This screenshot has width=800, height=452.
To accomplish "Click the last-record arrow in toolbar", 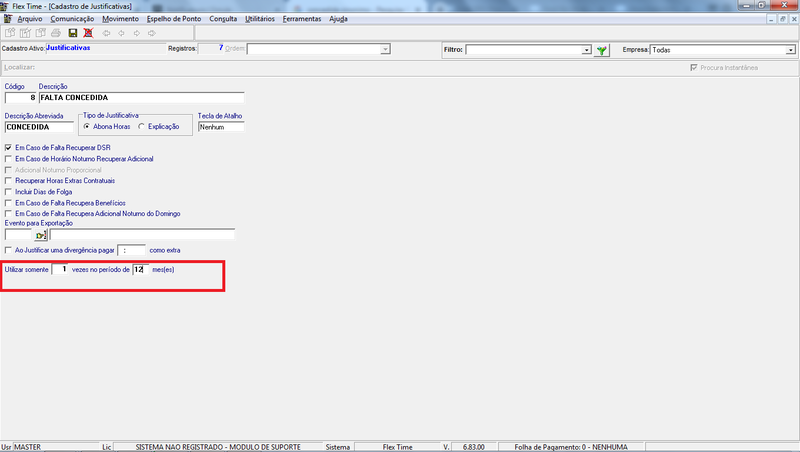I will (x=152, y=33).
